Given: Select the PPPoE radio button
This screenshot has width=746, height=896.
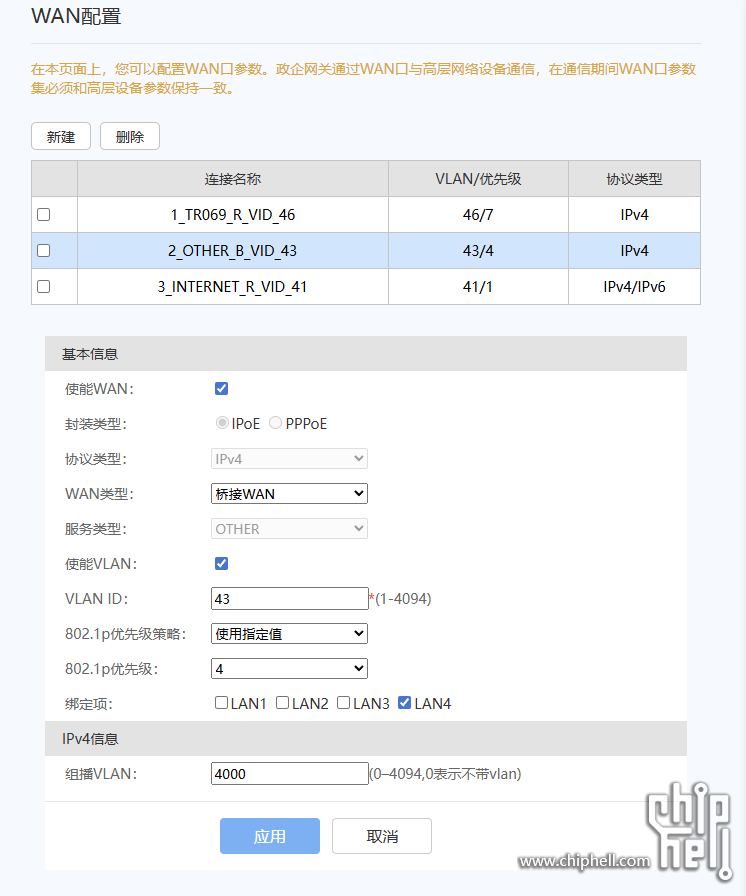Looking at the screenshot, I should click(x=275, y=423).
